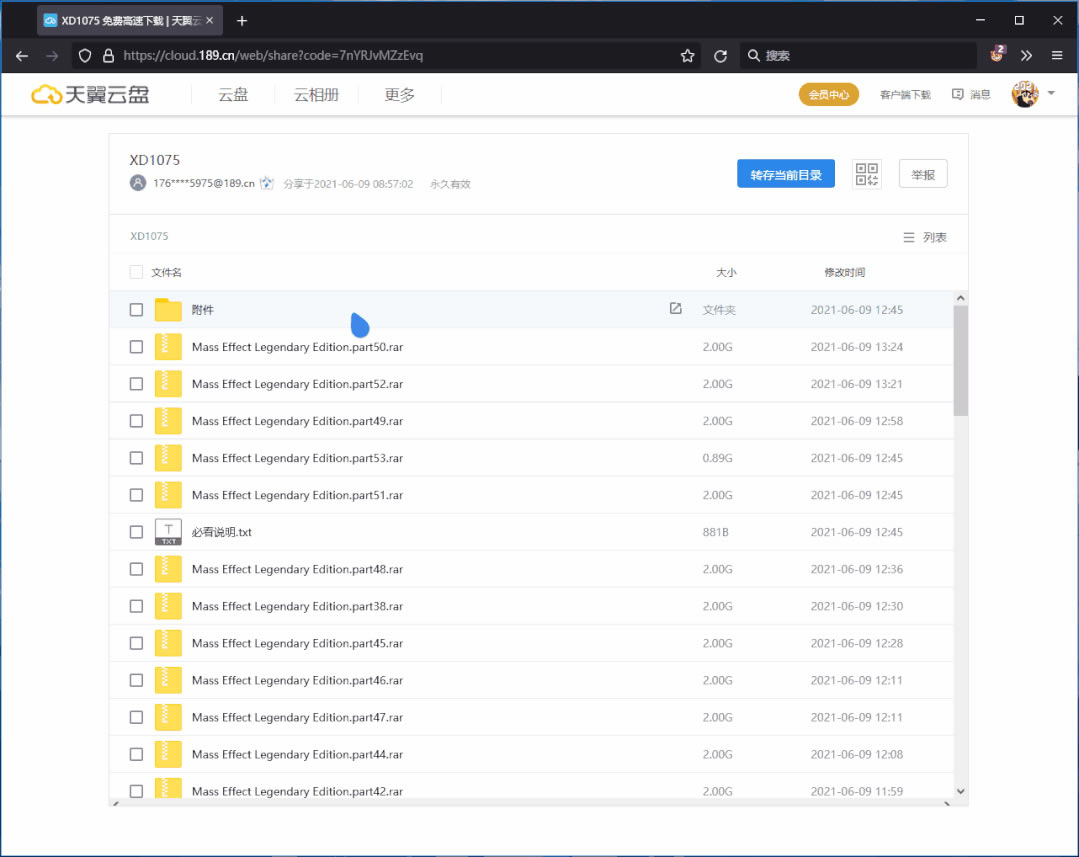The width and height of the screenshot is (1079, 857).
Task: Open the 必看说明.txt file name
Action: (x=222, y=532)
